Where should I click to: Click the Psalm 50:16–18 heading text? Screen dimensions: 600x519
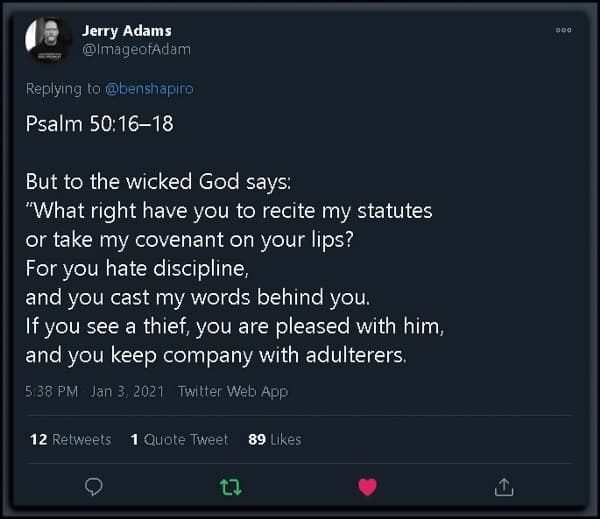pos(99,124)
